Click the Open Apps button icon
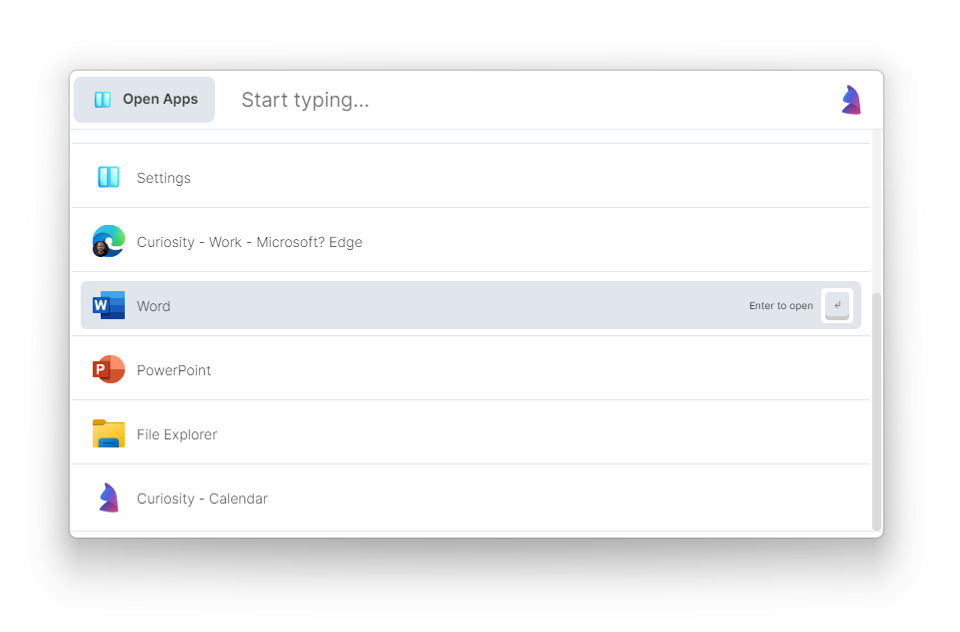Screen dimensions: 960x632 point(102,100)
